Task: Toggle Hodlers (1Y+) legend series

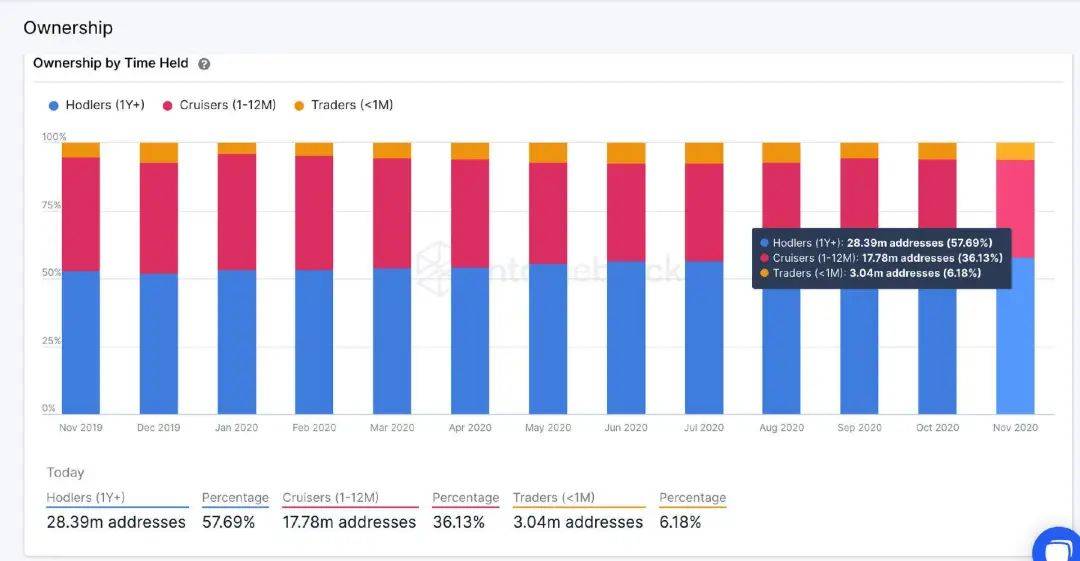Action: [x=96, y=105]
